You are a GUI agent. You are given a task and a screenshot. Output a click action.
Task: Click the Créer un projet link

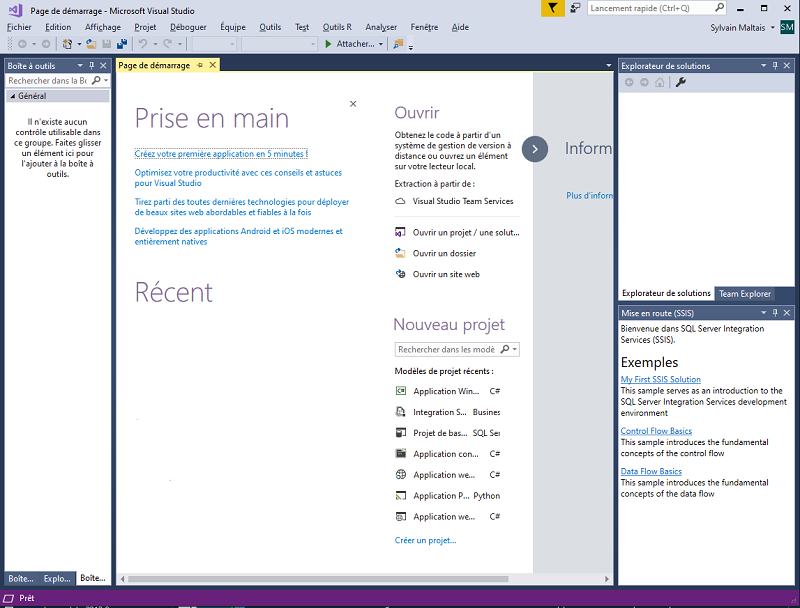(x=425, y=540)
